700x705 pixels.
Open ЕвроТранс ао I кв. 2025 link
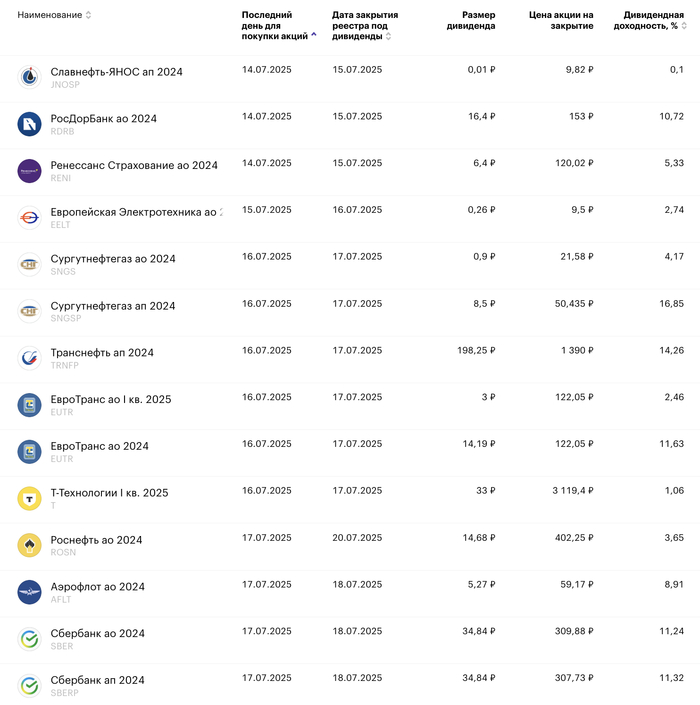110,399
